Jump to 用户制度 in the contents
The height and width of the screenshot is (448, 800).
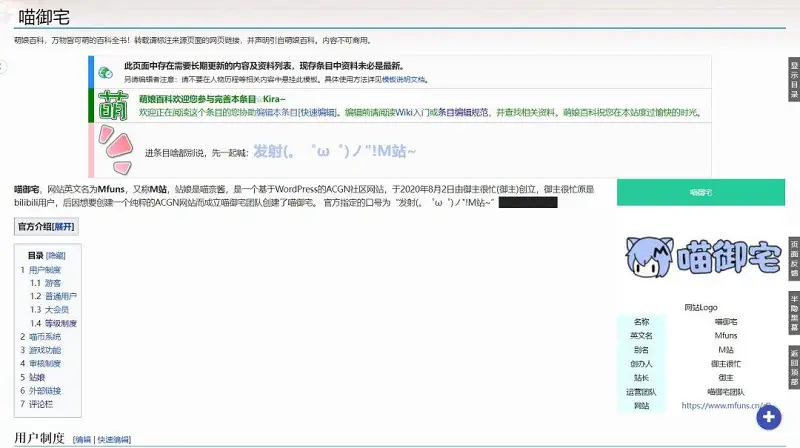point(45,270)
